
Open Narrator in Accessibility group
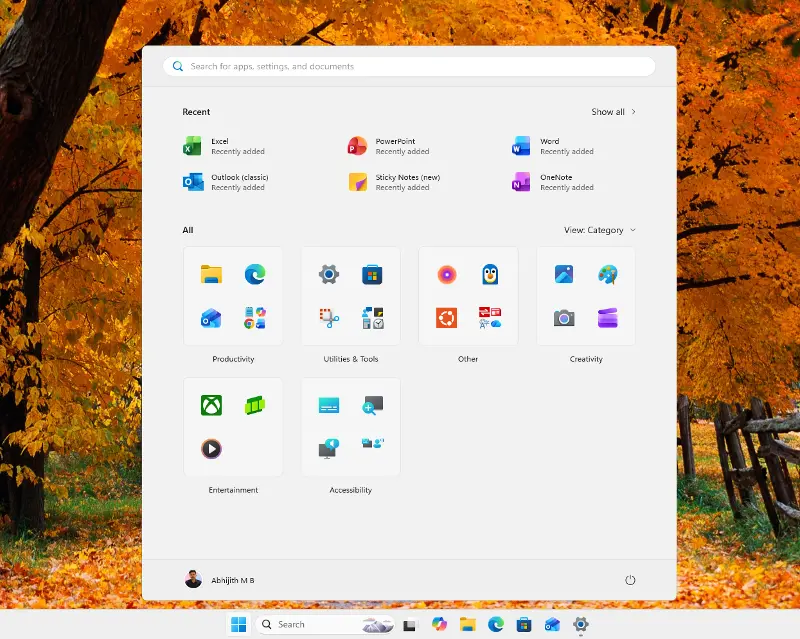[329, 449]
